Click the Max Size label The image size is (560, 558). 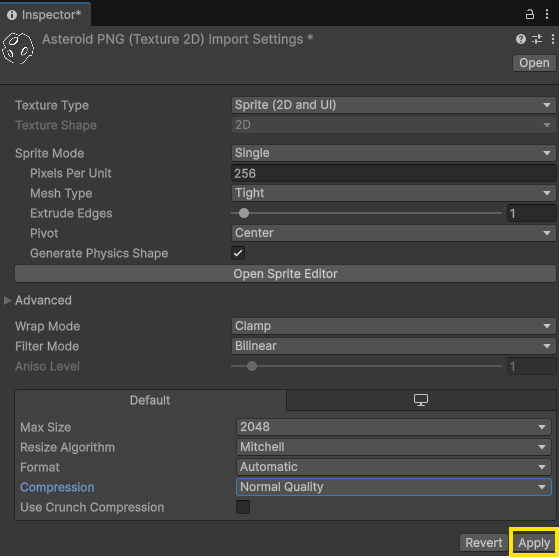46,427
